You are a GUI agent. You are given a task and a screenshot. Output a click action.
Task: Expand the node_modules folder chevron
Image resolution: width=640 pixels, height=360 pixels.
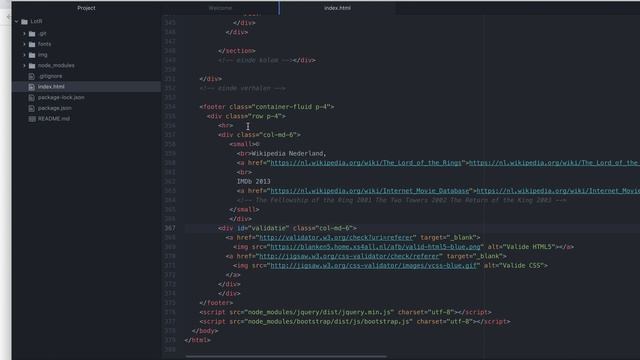pos(24,65)
